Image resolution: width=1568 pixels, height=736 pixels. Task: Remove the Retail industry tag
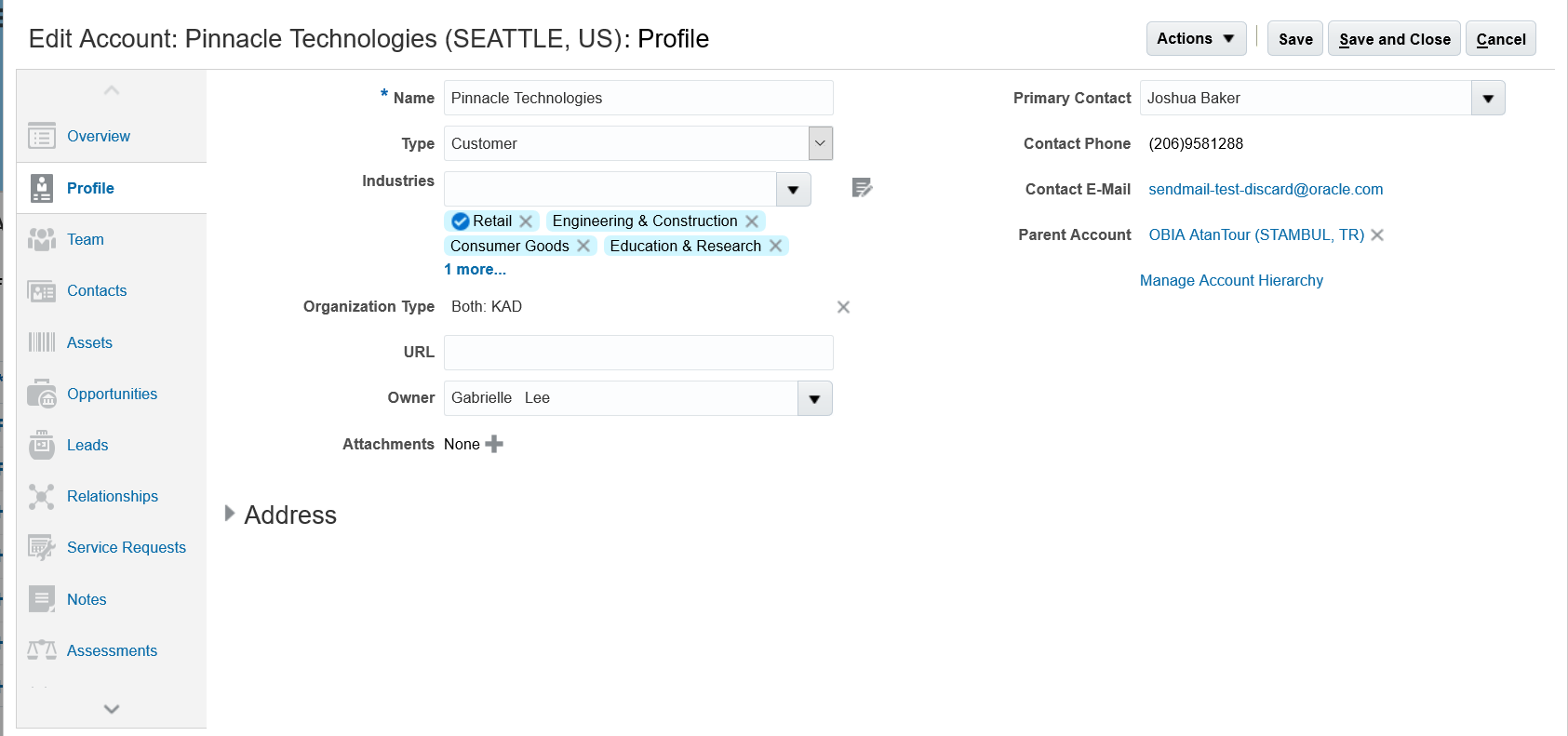pos(526,221)
